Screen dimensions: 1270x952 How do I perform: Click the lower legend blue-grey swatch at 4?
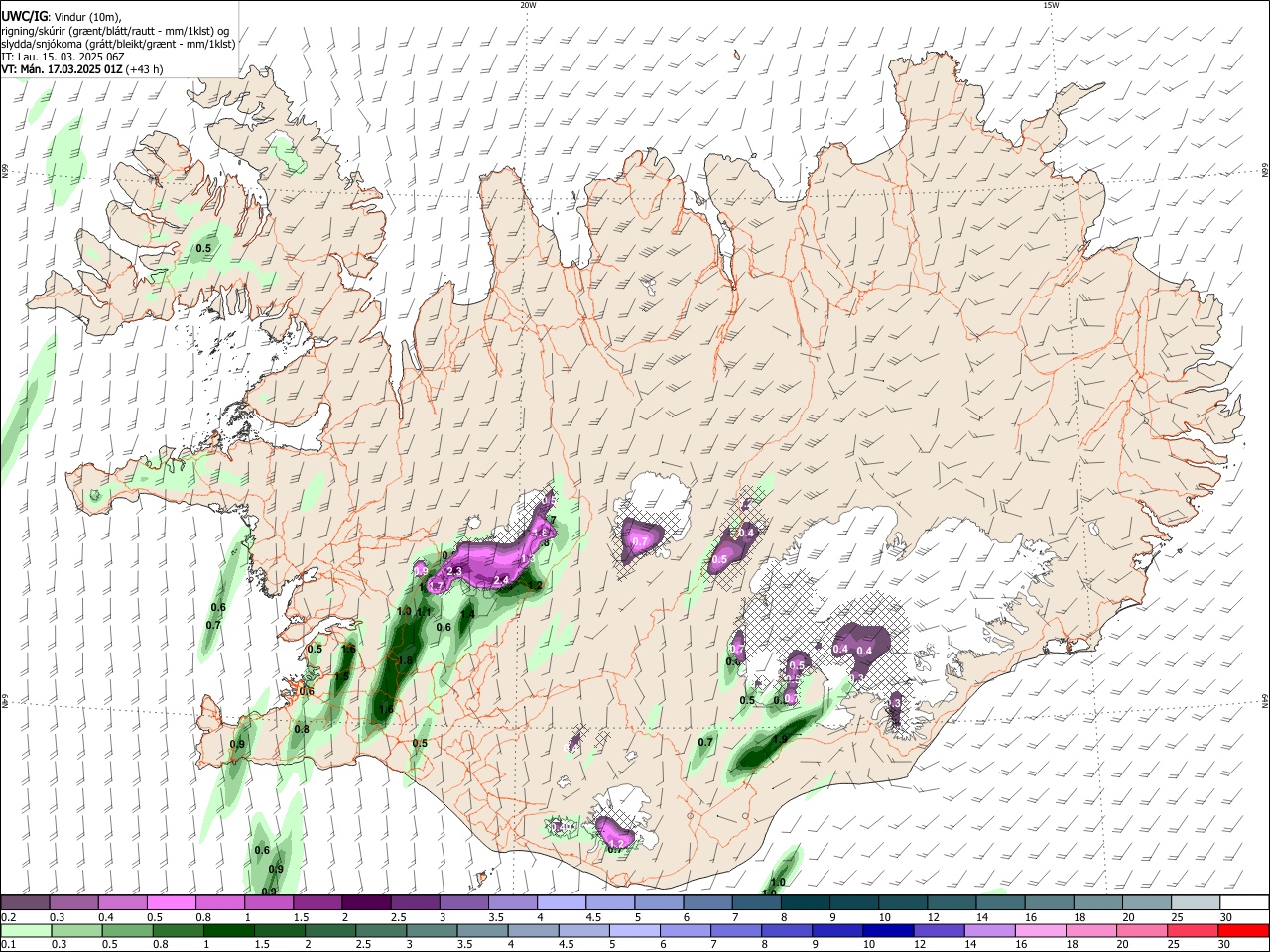(534, 930)
